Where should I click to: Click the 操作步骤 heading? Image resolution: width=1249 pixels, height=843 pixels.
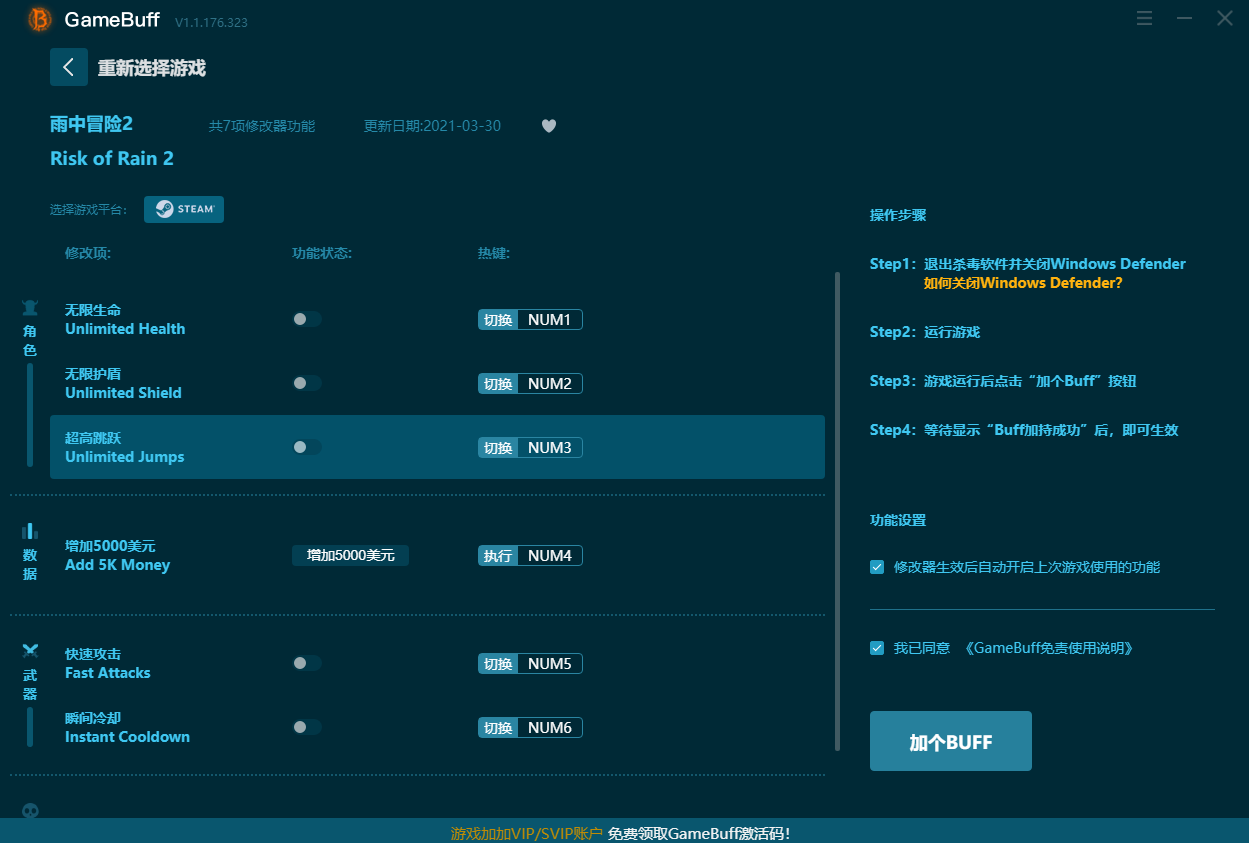coord(898,215)
